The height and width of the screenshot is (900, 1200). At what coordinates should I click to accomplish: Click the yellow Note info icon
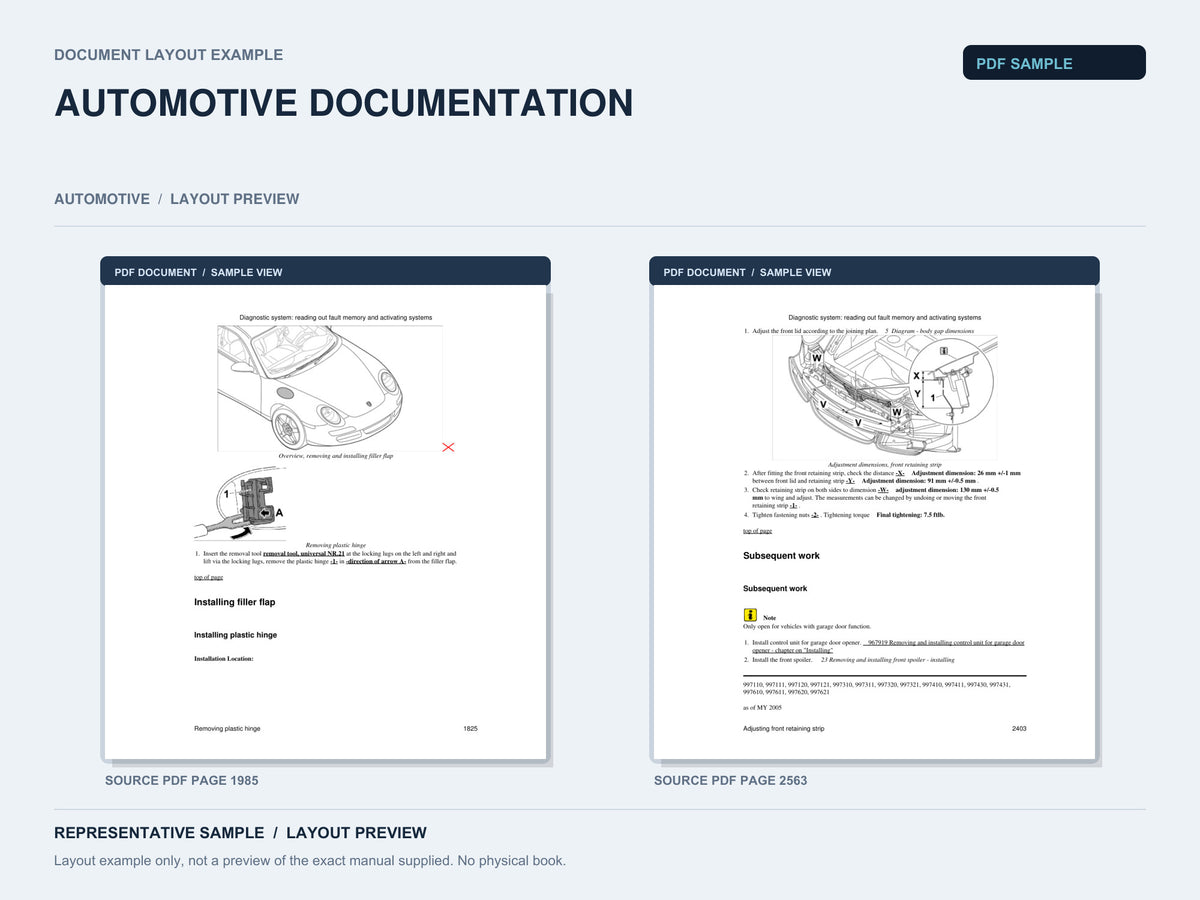click(x=750, y=615)
